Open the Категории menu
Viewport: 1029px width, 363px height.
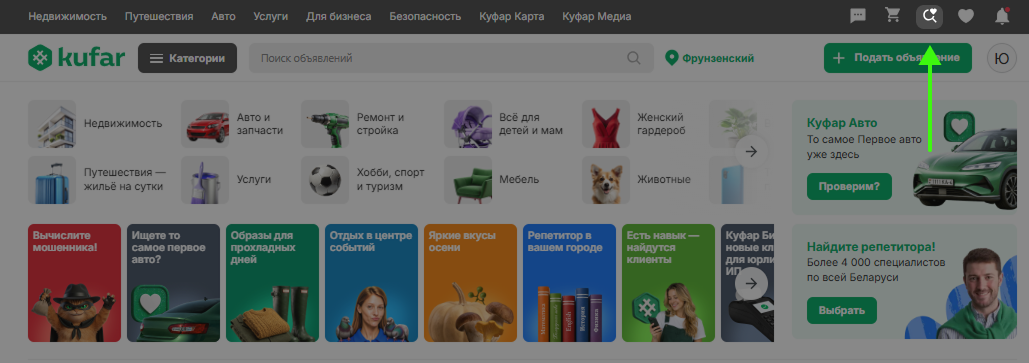187,58
